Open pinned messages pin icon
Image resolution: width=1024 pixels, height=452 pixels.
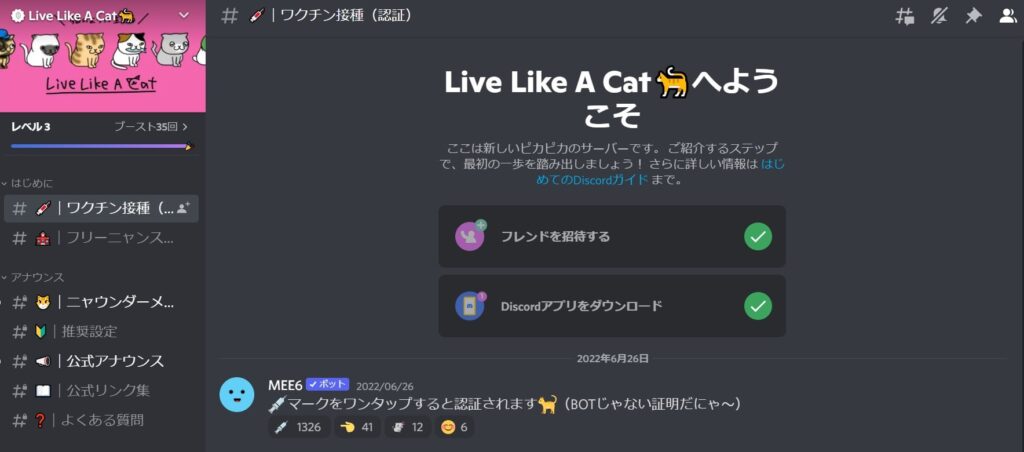(974, 16)
